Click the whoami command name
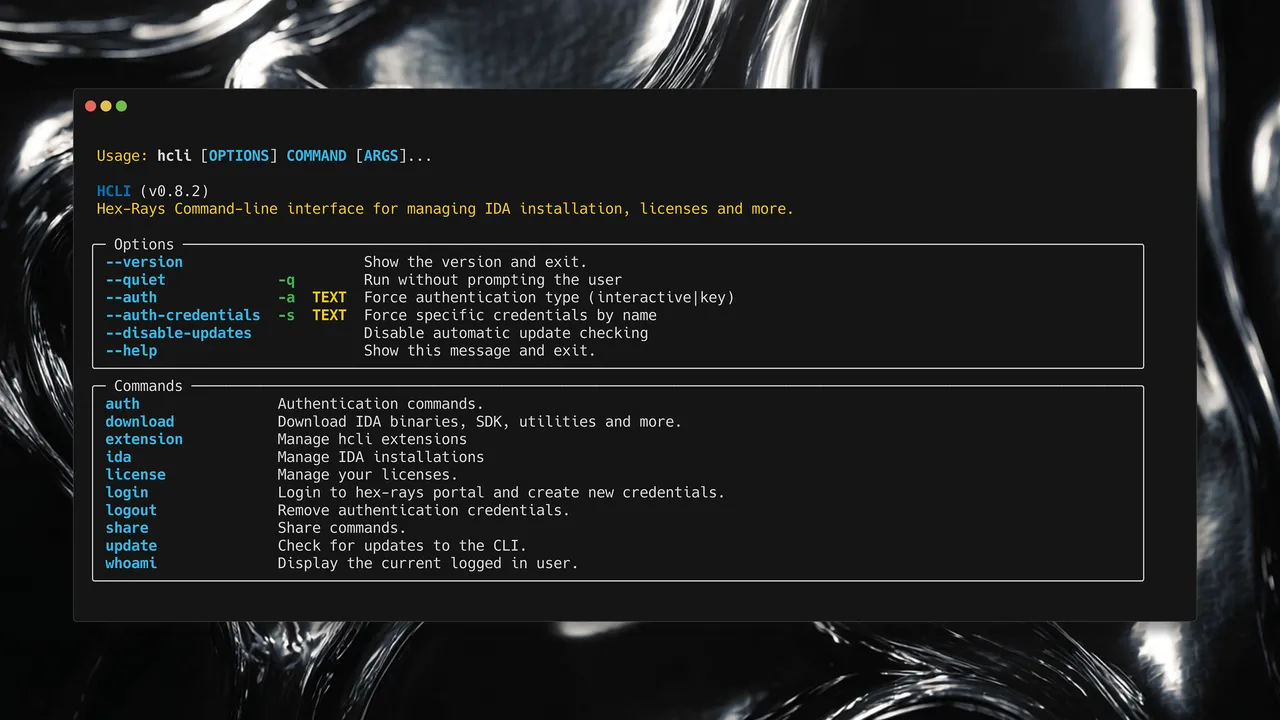This screenshot has width=1280, height=720. (x=131, y=564)
